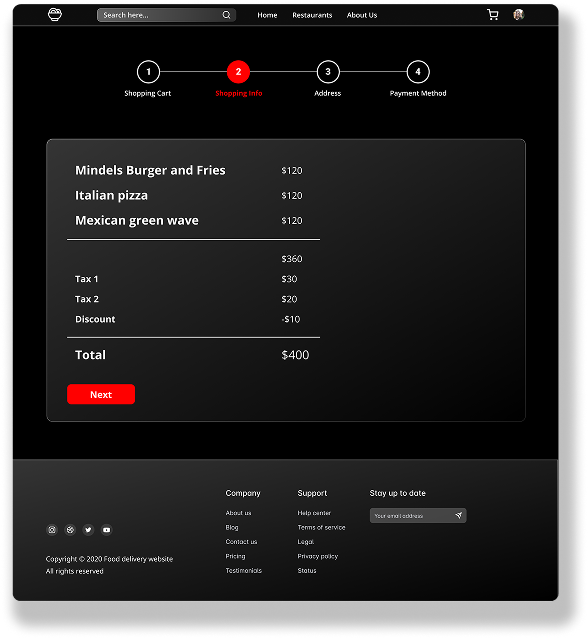588x639 pixels.
Task: Click 'Mindels Burger and Fries' item
Action: [150, 170]
